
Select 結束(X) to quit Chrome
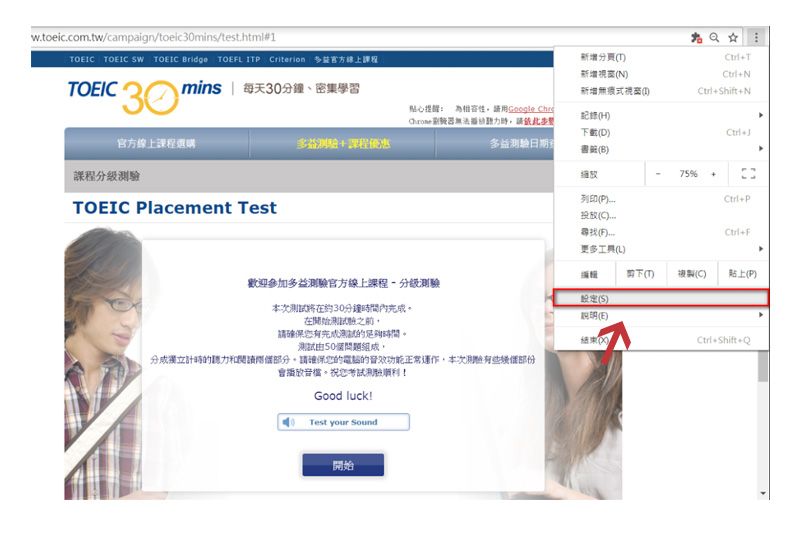point(661,340)
